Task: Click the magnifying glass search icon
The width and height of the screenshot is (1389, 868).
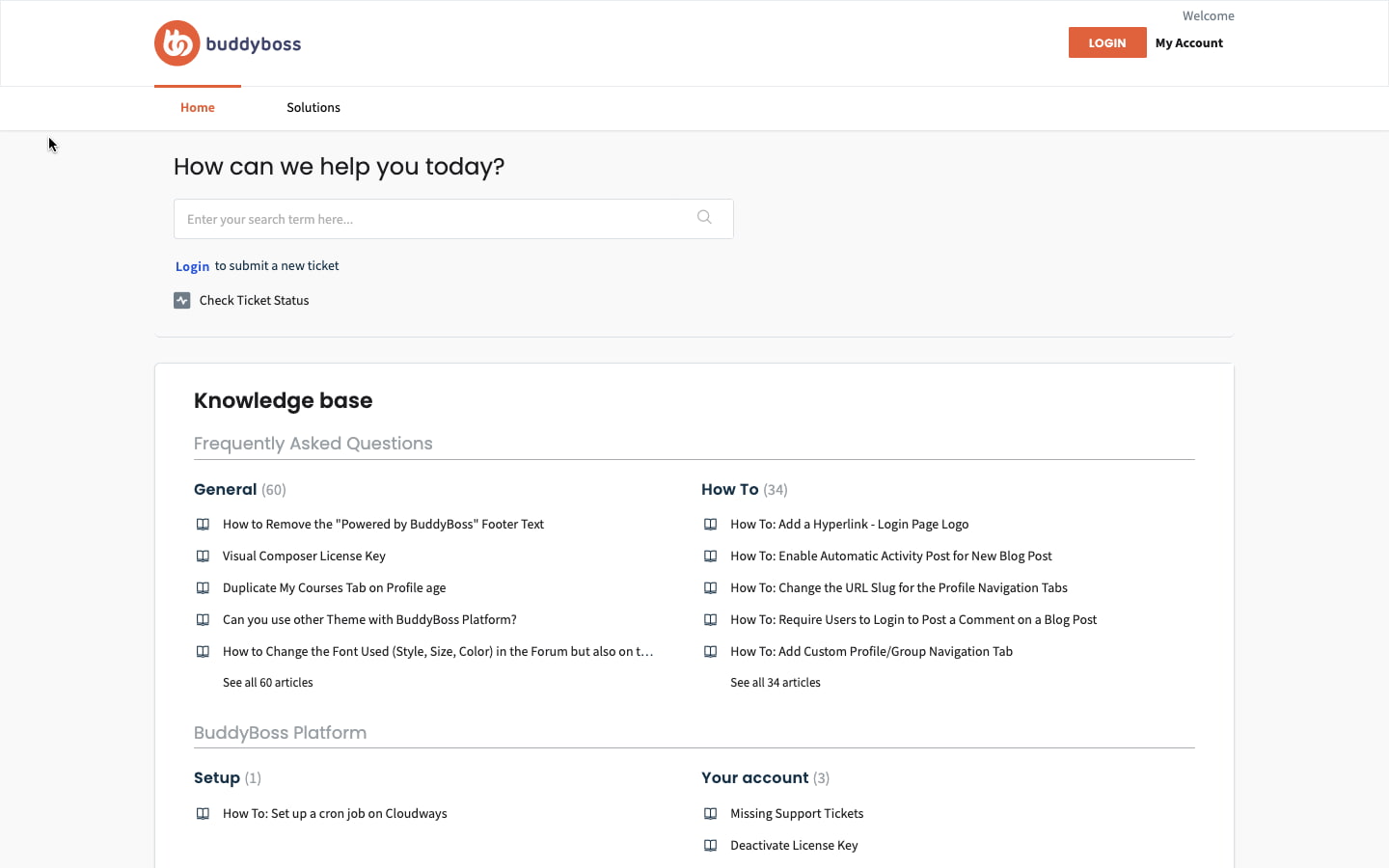Action: click(704, 218)
